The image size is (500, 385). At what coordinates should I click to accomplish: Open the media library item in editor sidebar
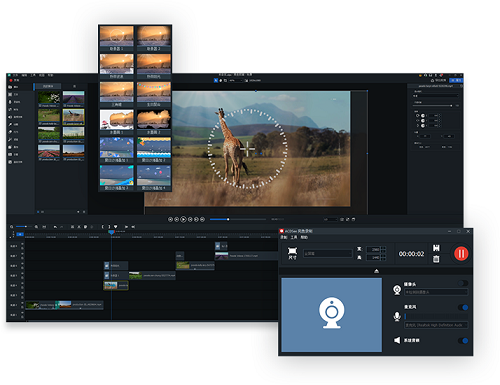(x=13, y=87)
